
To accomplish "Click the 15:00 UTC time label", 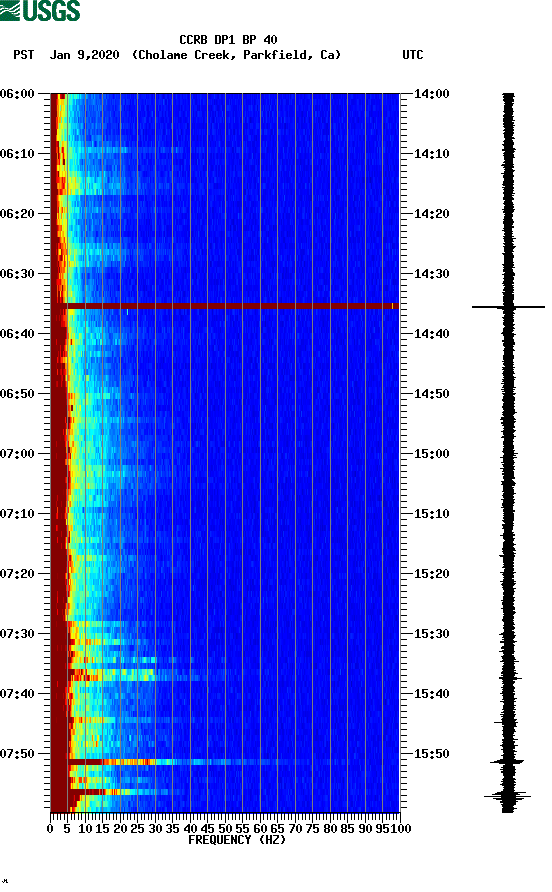I will 432,454.
